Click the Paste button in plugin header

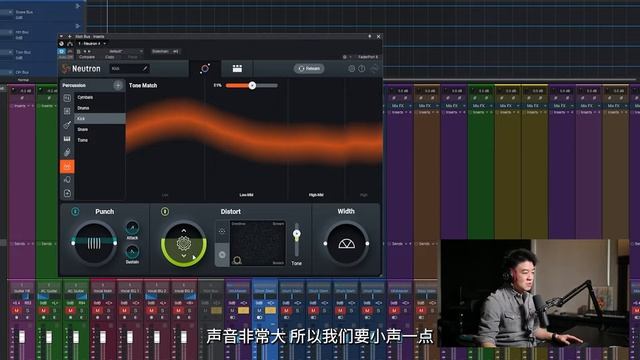point(132,57)
